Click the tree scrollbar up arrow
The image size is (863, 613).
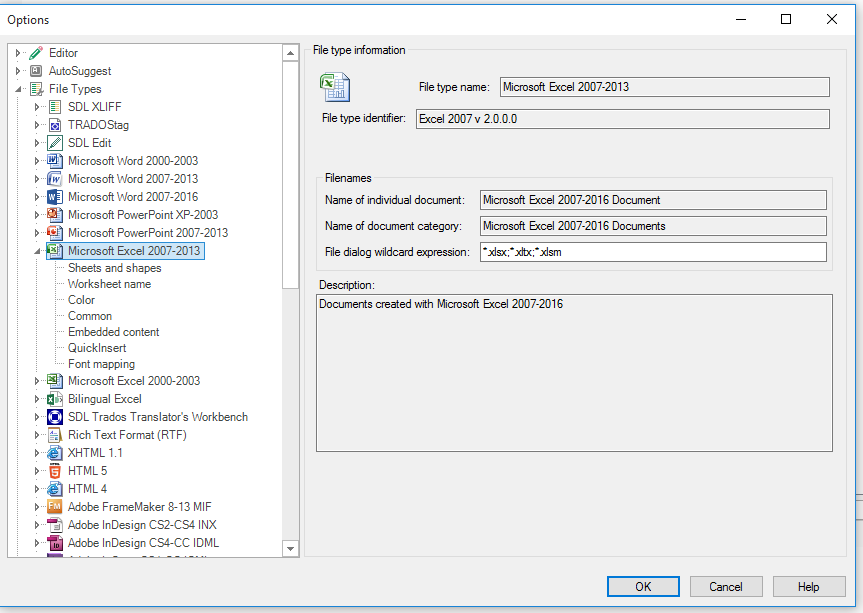tap(291, 53)
